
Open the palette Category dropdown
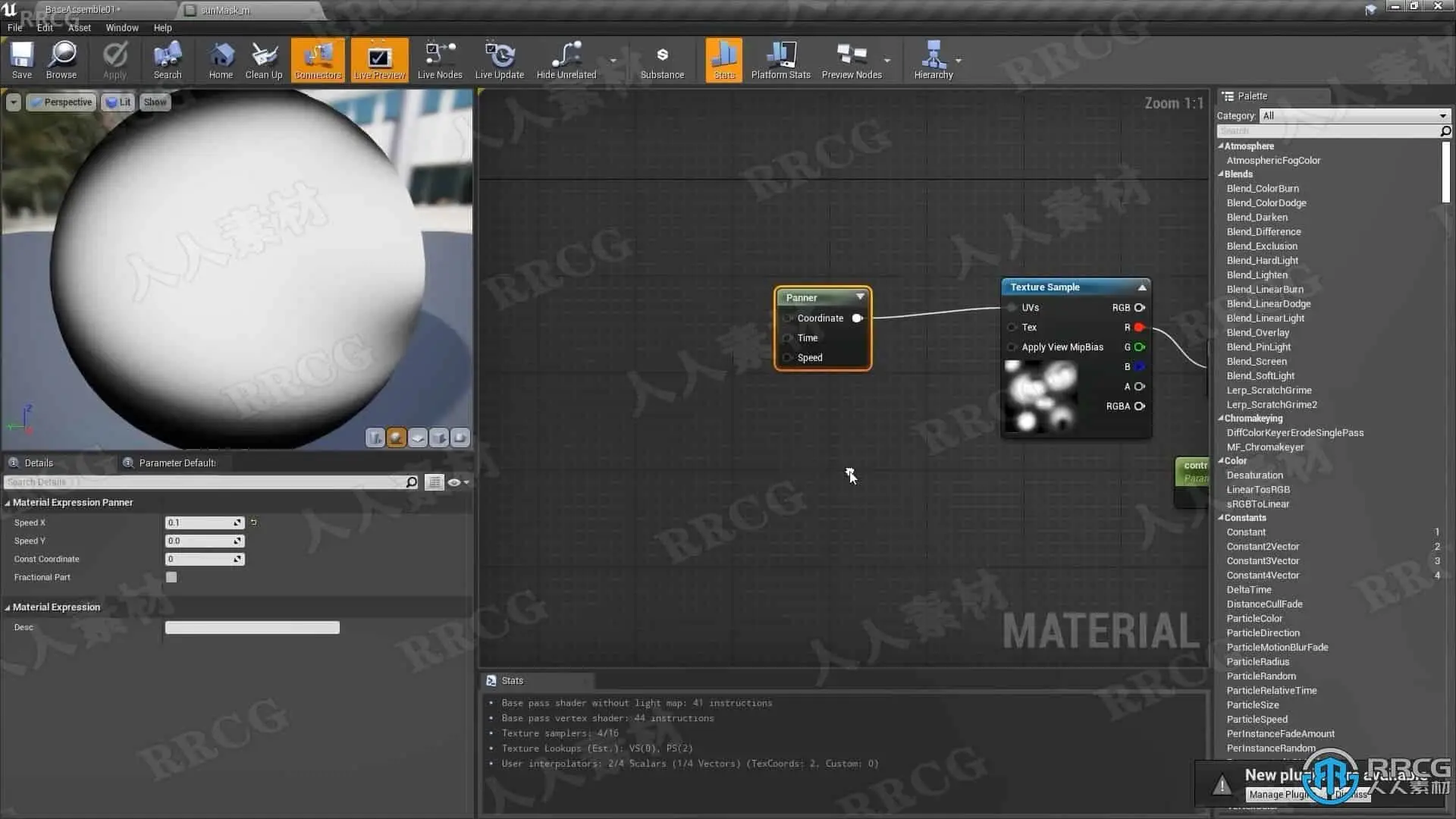pyautogui.click(x=1354, y=116)
